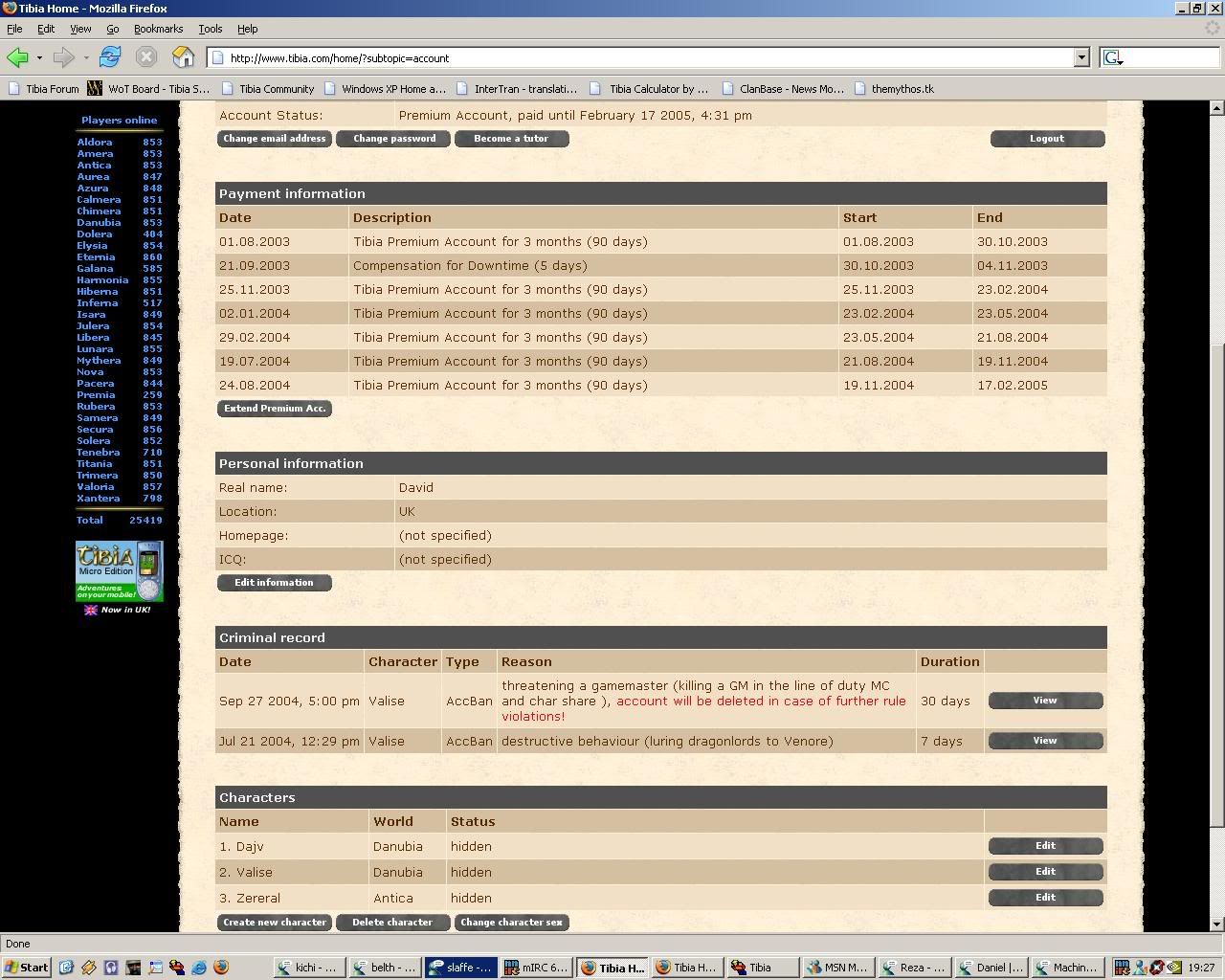Open the Windows Start button

coord(26,968)
